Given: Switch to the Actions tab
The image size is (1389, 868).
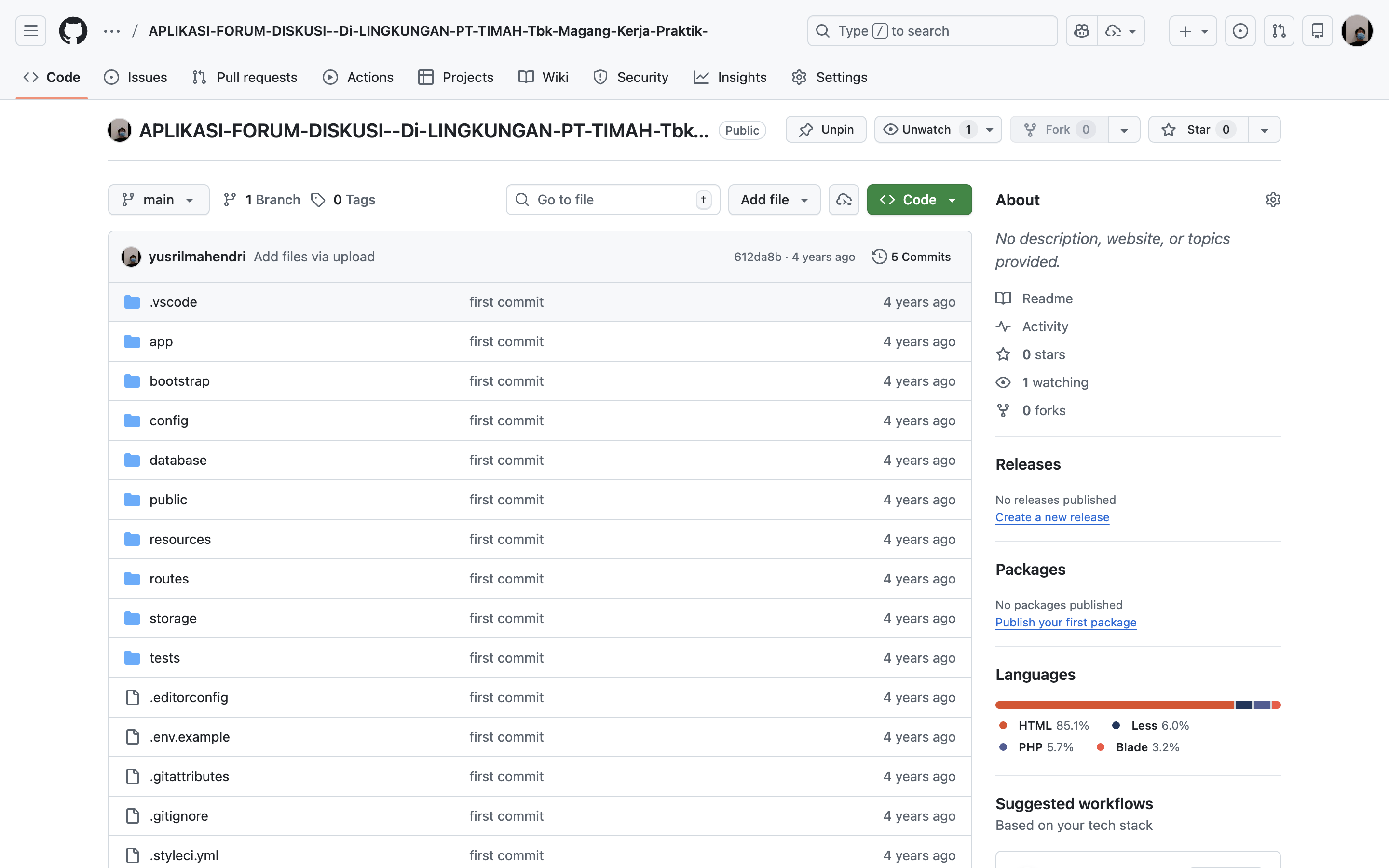Looking at the screenshot, I should tap(358, 78).
